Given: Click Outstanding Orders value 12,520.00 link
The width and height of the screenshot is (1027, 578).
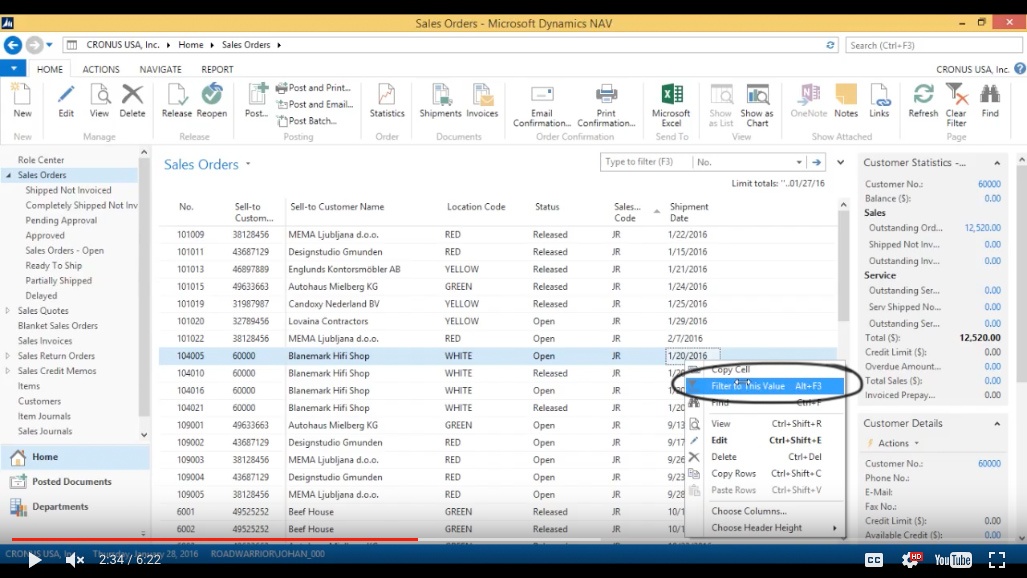Looking at the screenshot, I should click(x=982, y=228).
